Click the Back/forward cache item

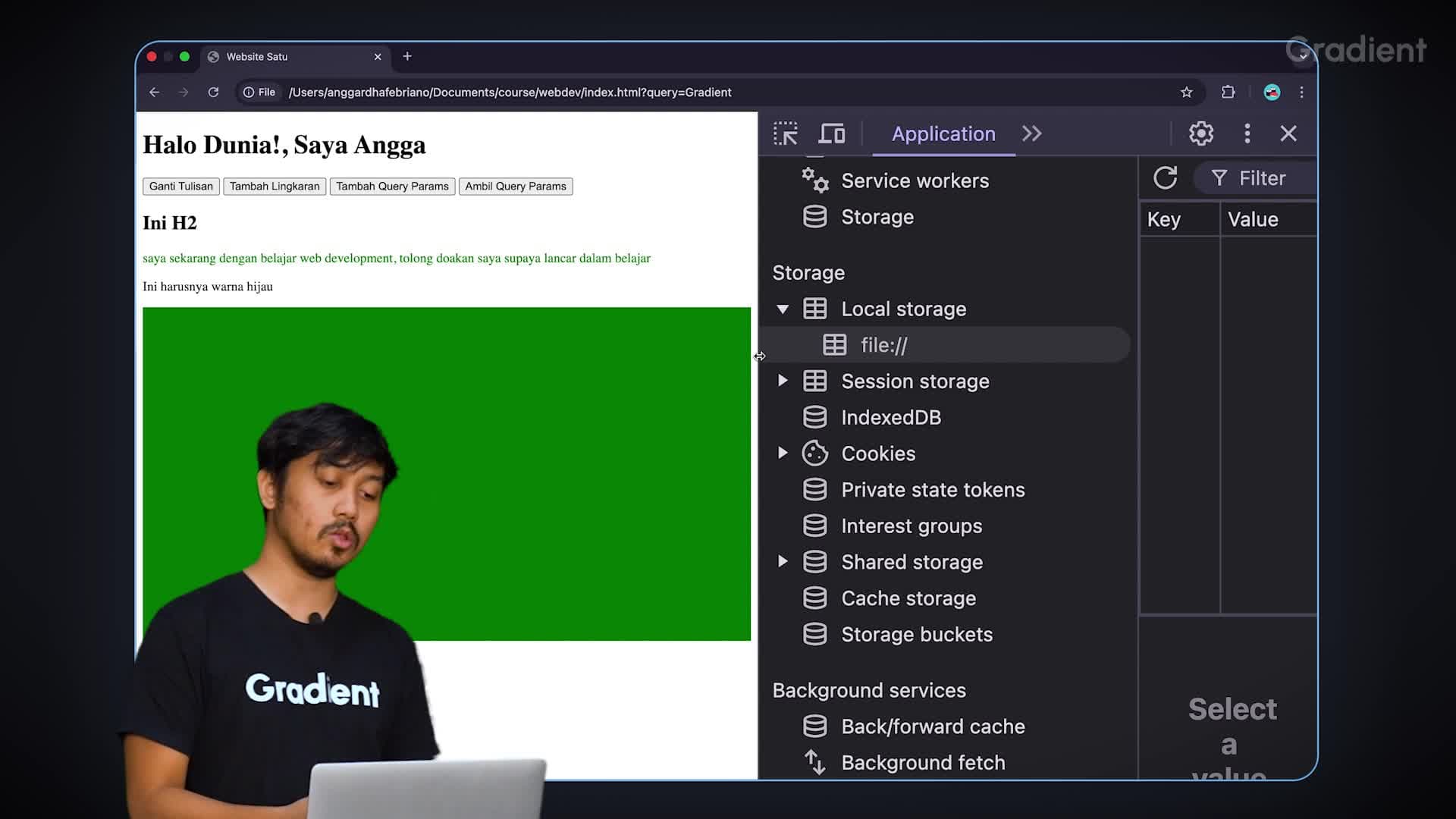[932, 726]
